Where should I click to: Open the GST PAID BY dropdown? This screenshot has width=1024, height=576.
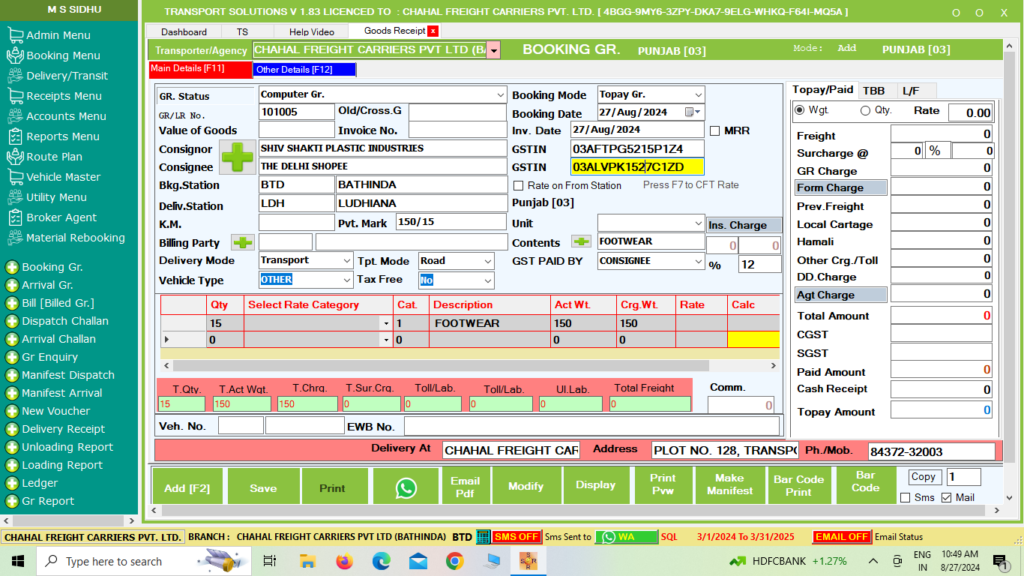[x=697, y=261]
